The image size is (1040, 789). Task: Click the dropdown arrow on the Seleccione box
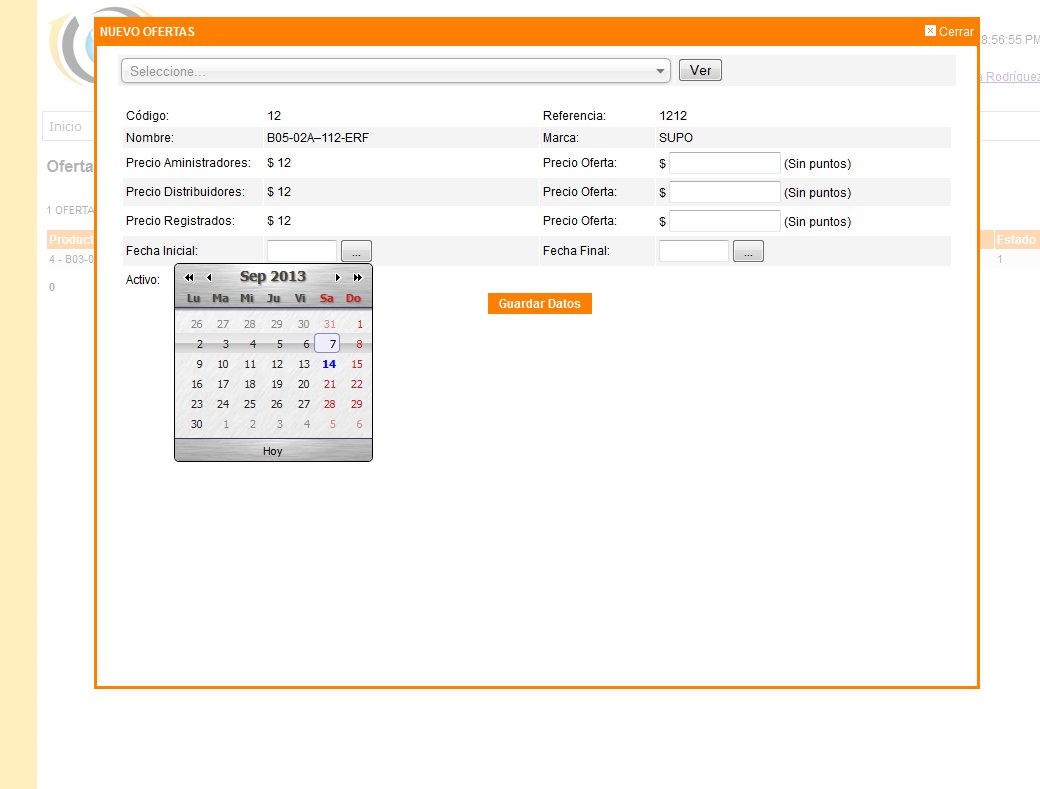[659, 71]
